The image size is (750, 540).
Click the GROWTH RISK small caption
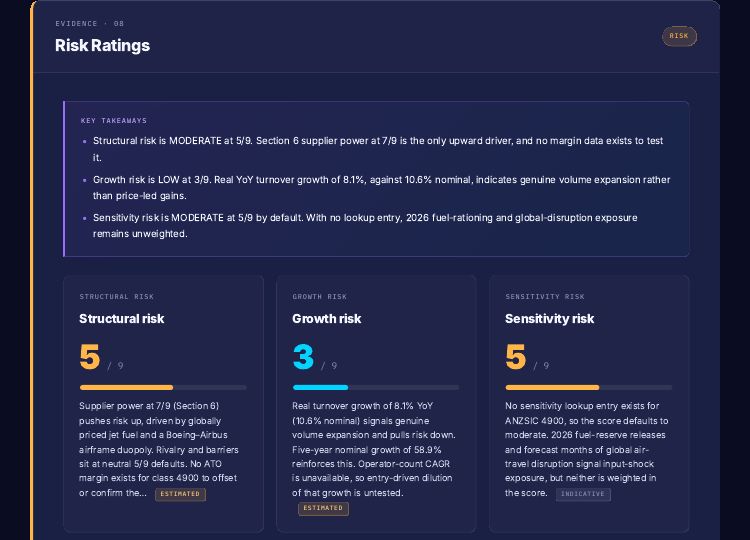[320, 297]
